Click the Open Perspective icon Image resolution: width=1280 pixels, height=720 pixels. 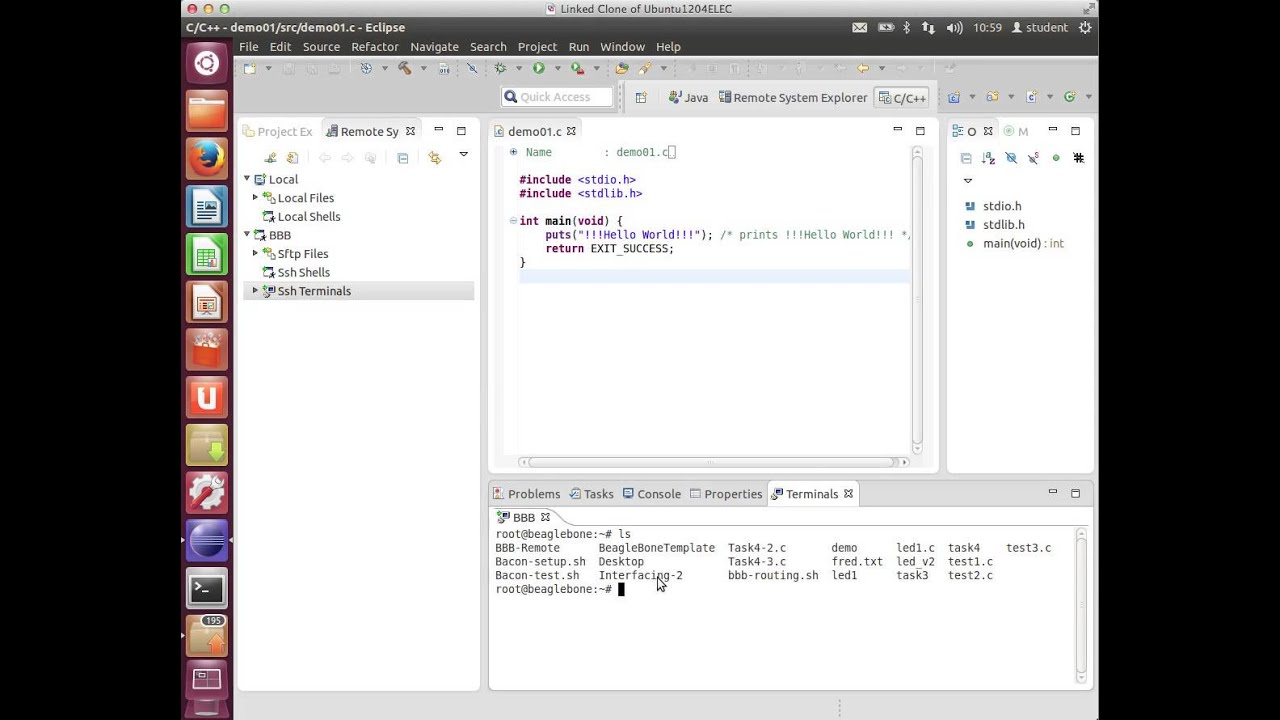click(641, 97)
